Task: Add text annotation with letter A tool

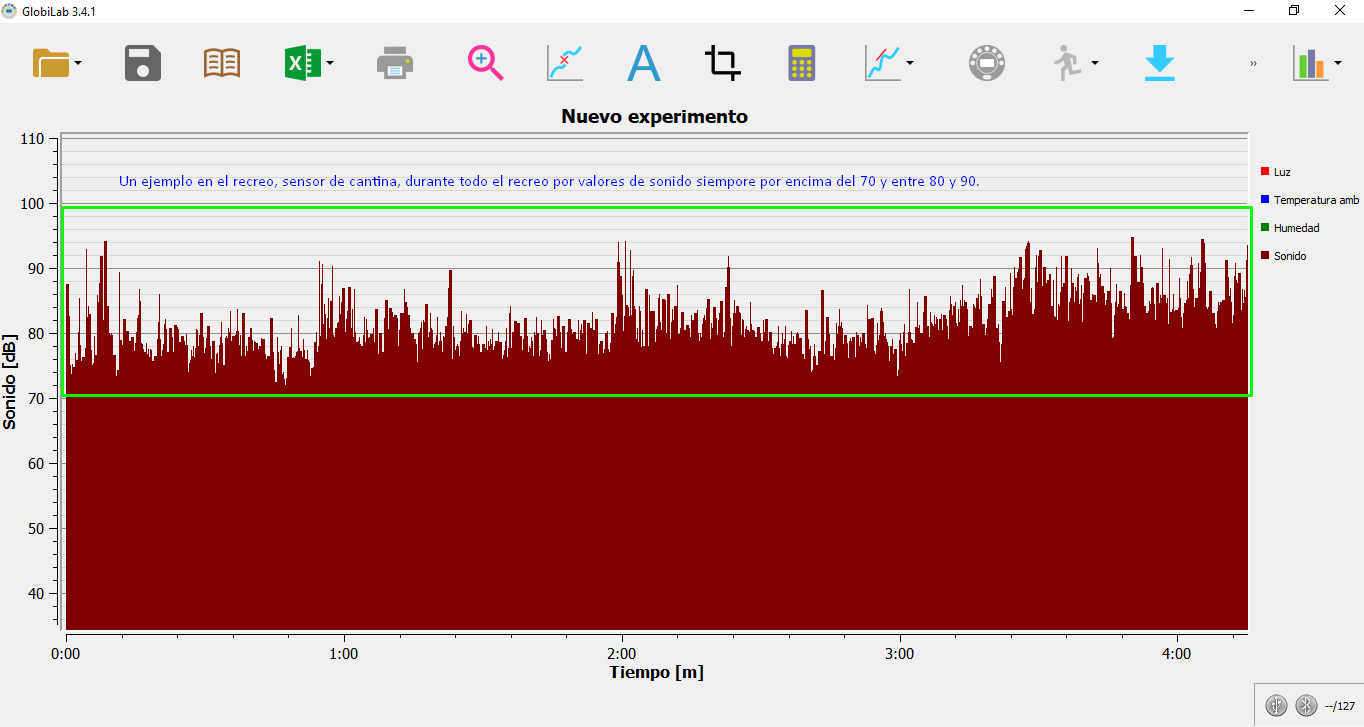Action: pyautogui.click(x=644, y=63)
